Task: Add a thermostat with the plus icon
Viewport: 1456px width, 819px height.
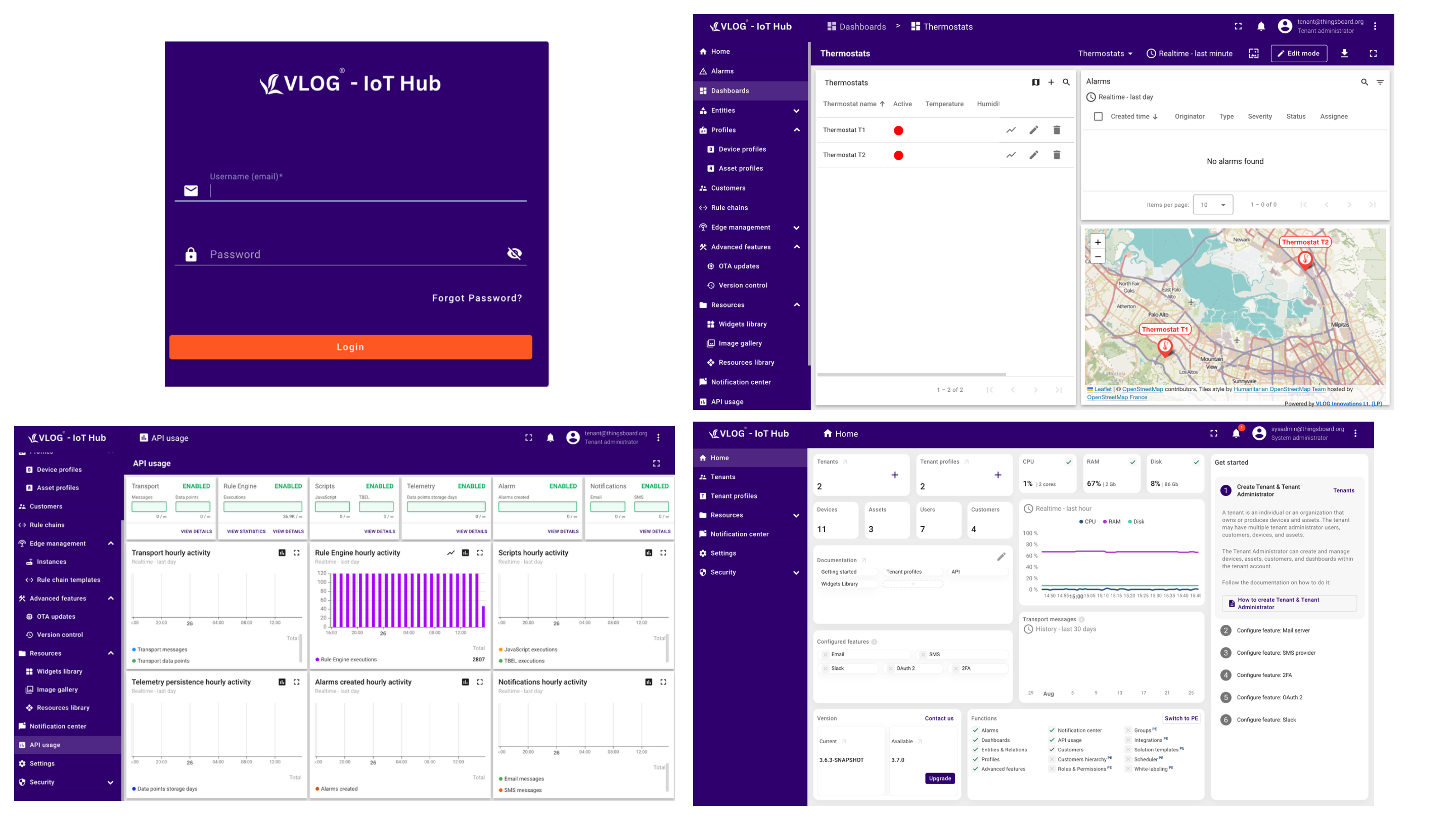Action: [1051, 82]
